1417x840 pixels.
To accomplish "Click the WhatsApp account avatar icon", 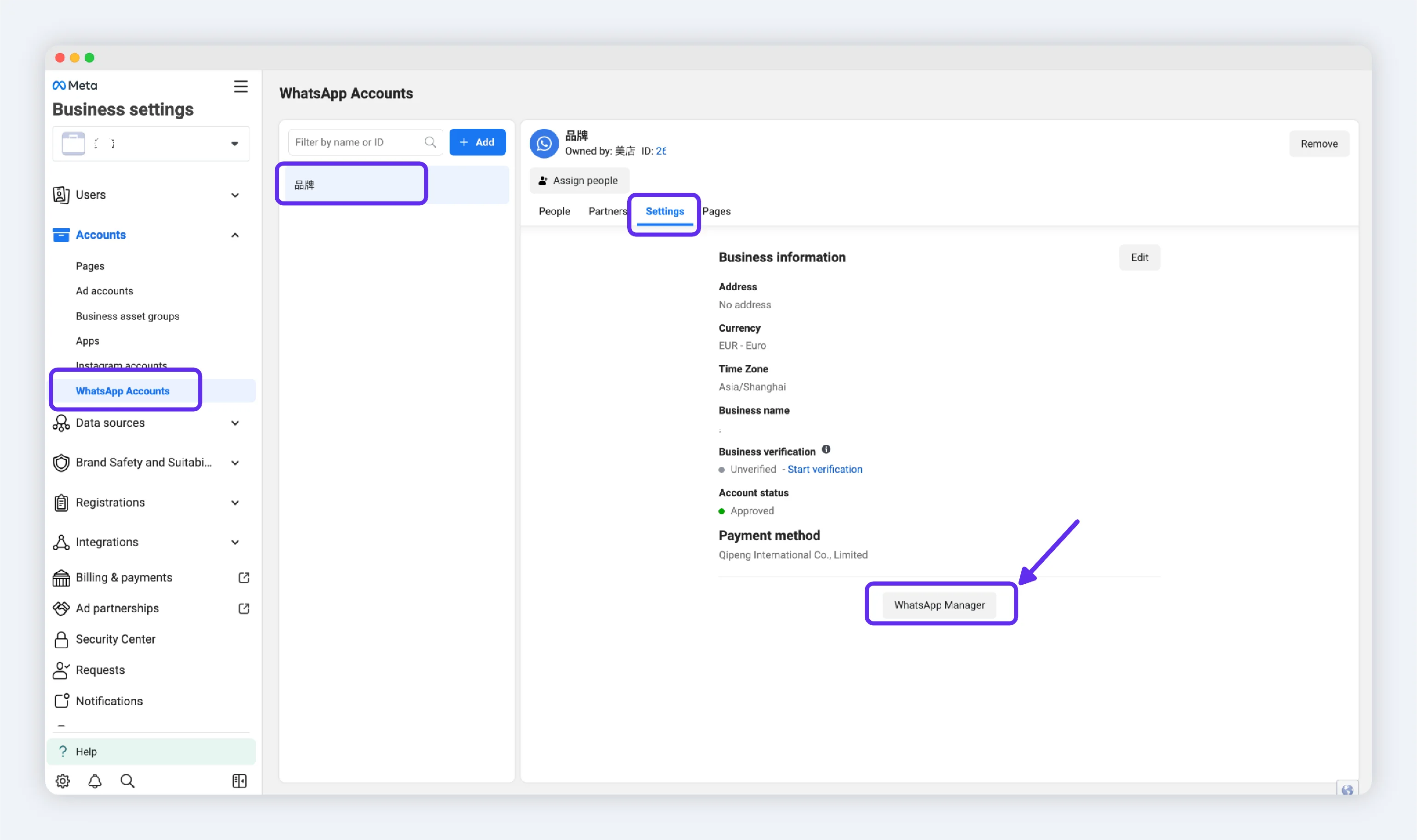I will coord(544,143).
